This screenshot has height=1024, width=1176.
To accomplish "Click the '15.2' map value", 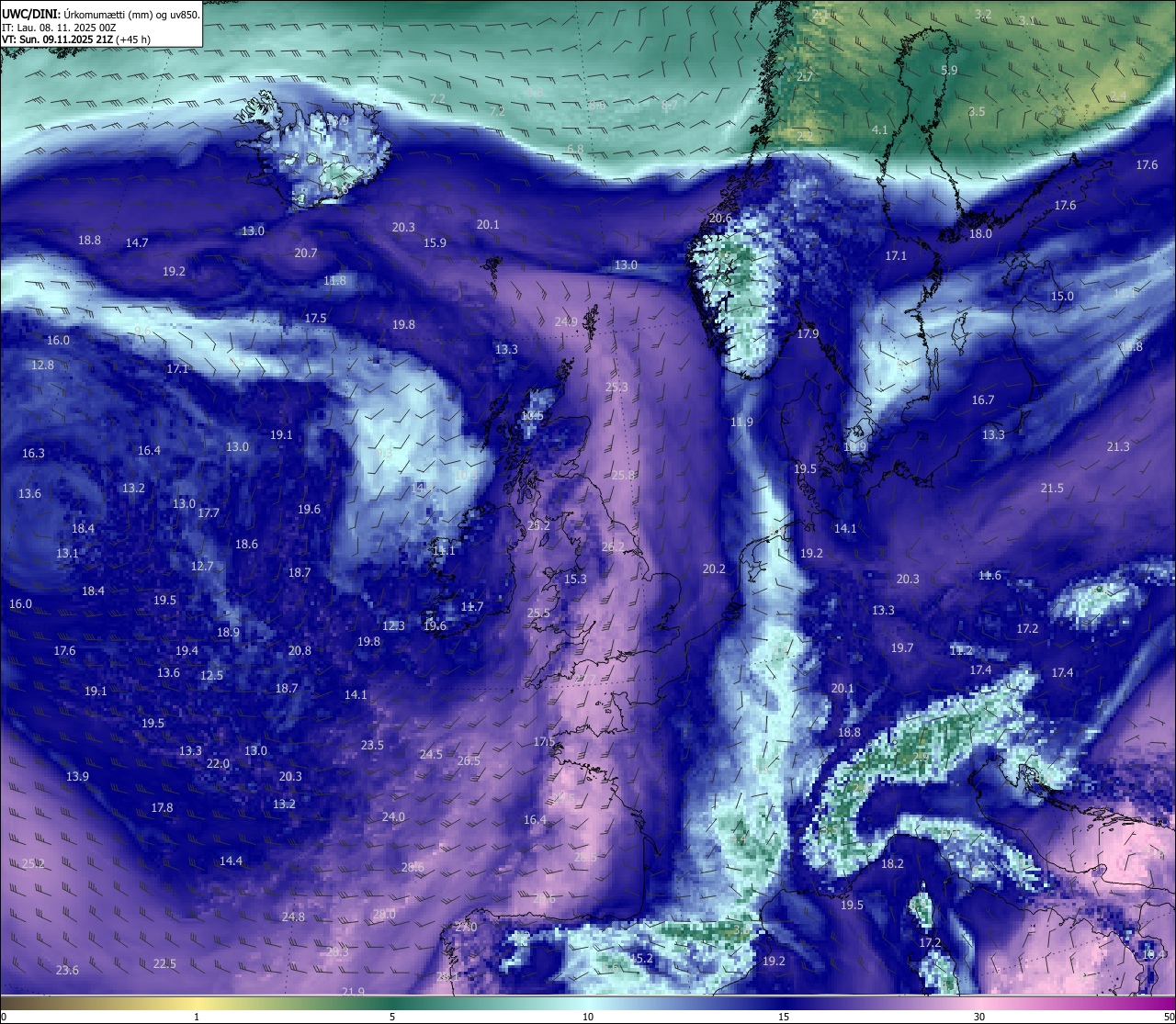I will [x=641, y=958].
